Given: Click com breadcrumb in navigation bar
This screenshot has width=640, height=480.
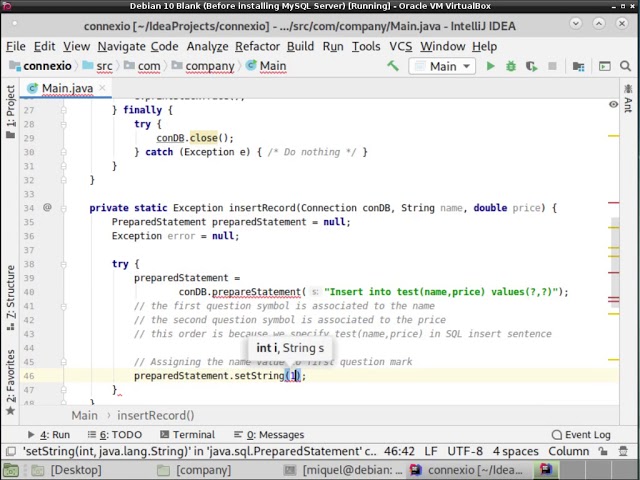Looking at the screenshot, I should 142,66.
